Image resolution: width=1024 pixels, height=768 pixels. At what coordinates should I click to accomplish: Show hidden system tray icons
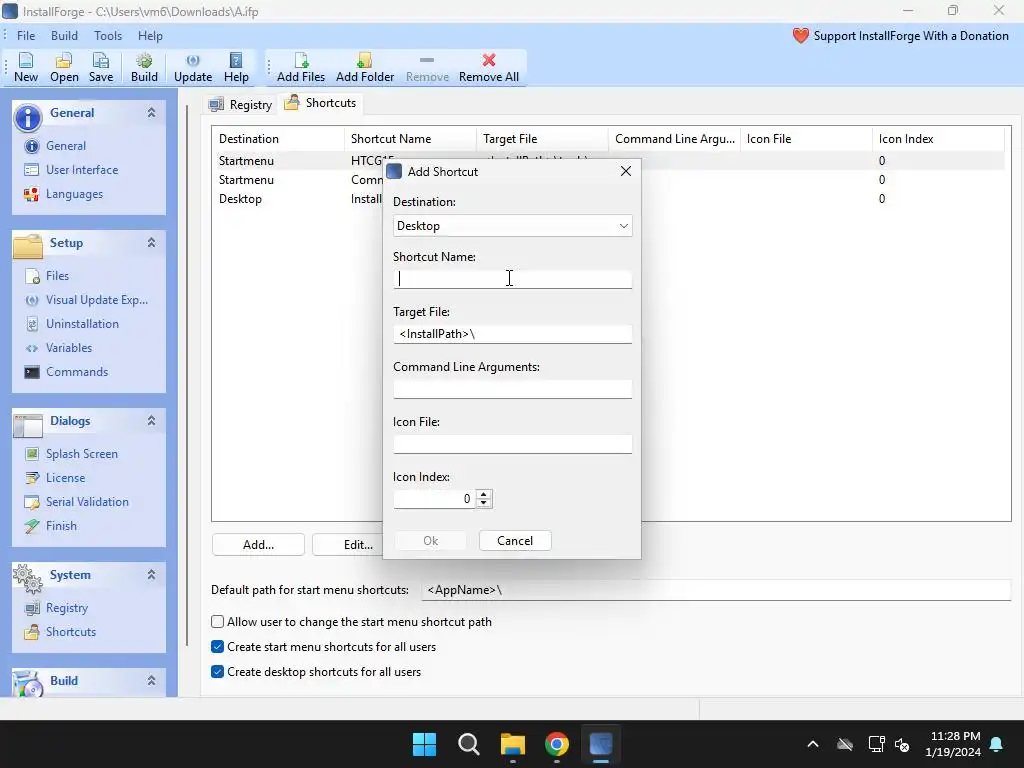[813, 744]
